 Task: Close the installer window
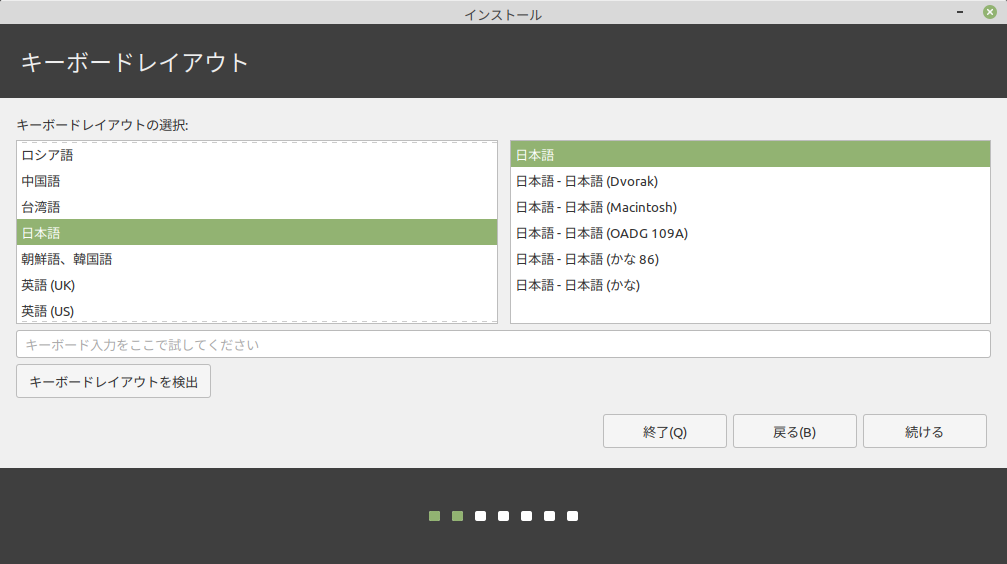click(990, 12)
